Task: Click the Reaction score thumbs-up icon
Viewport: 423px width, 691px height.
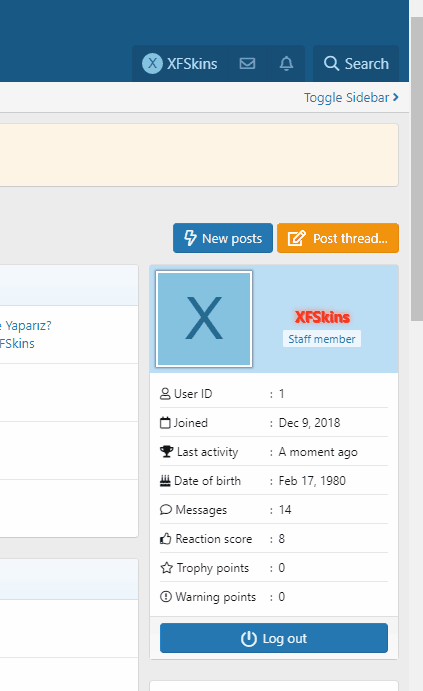Action: pyautogui.click(x=166, y=539)
